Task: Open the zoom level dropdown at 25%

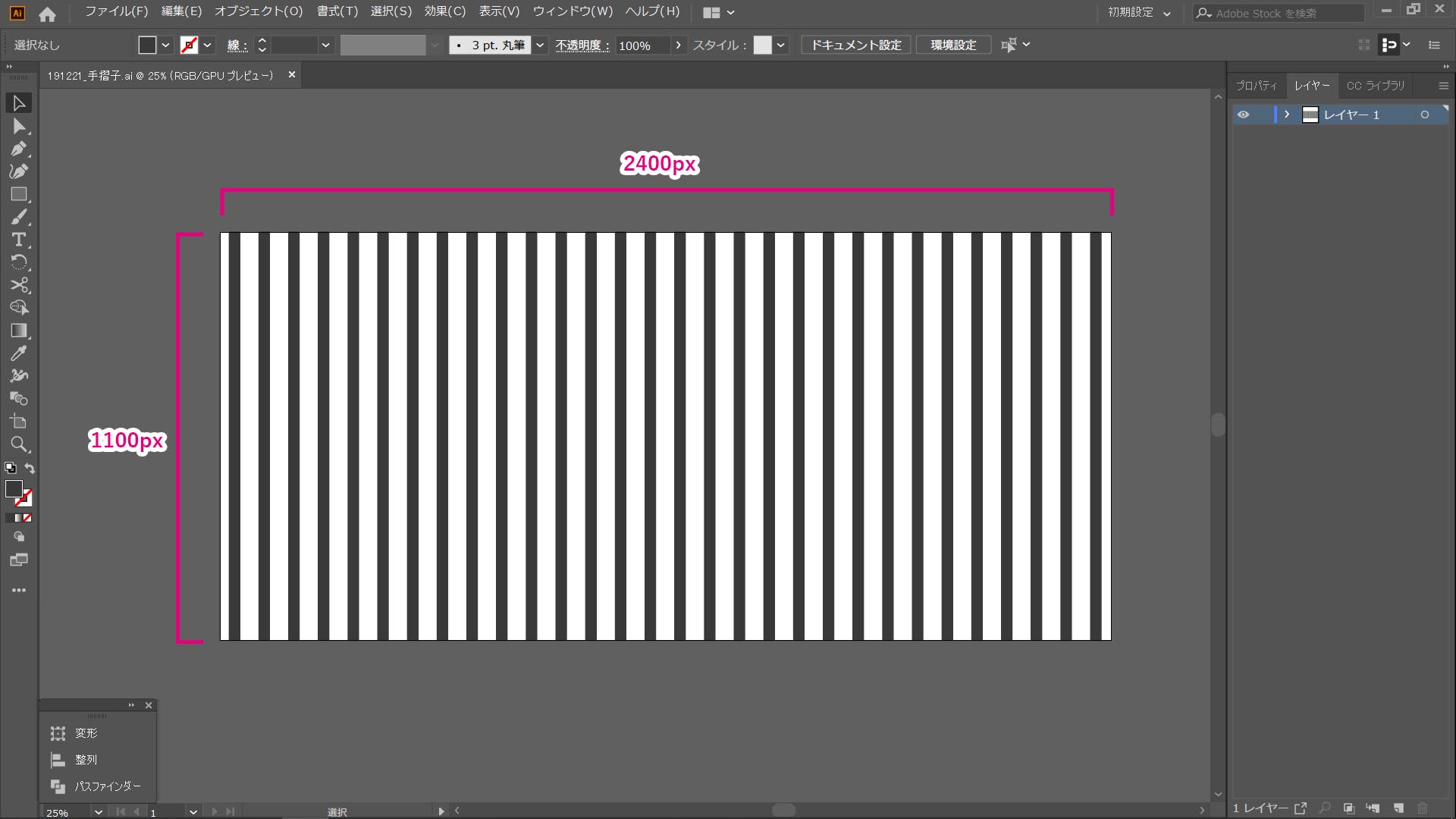Action: coord(98,812)
